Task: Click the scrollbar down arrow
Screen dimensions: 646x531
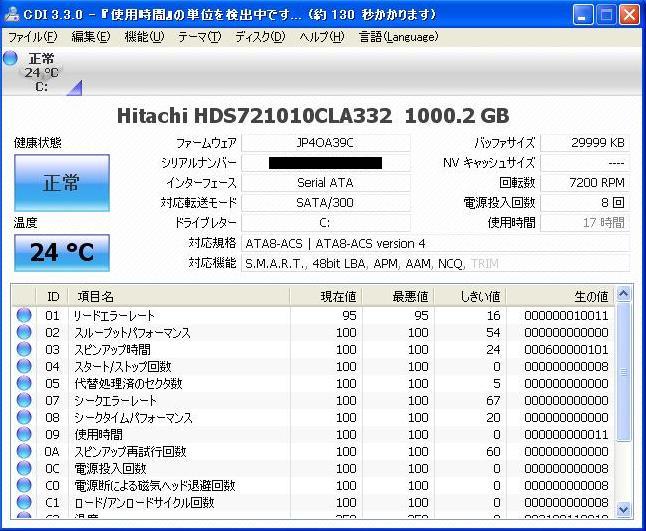Action: [x=623, y=509]
